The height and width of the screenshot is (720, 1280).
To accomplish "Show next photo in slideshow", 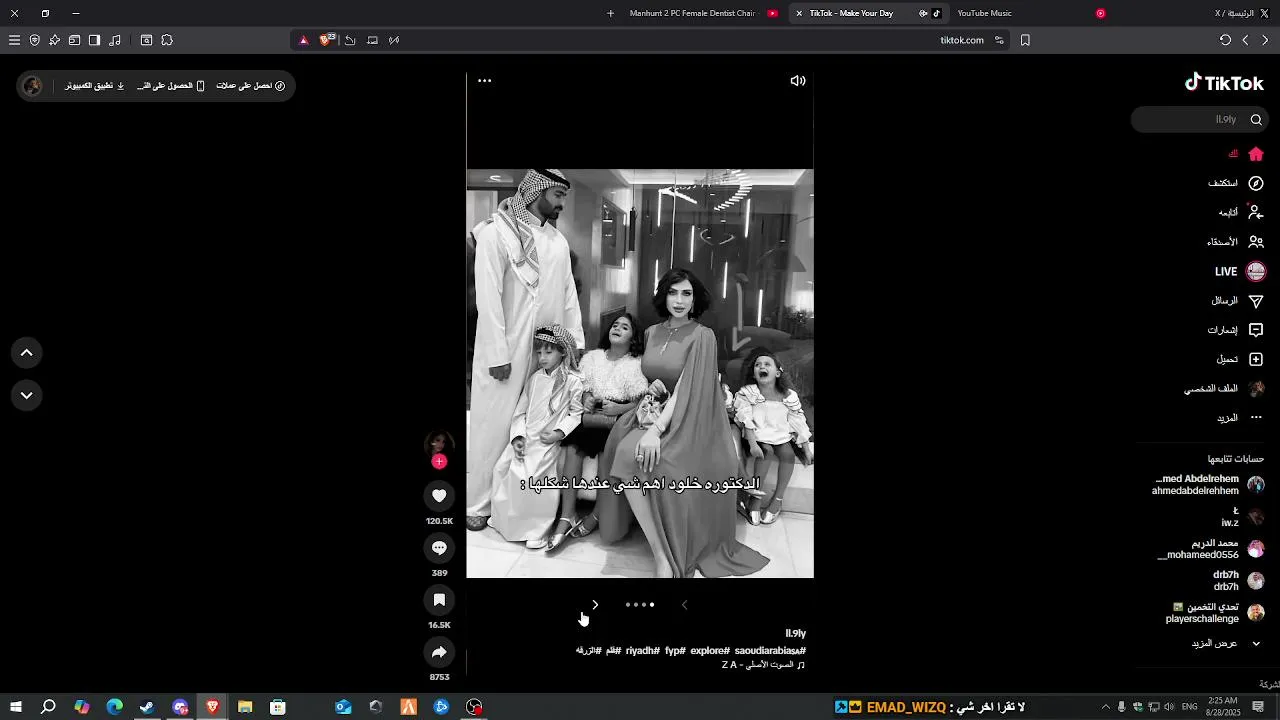I will pos(595,604).
